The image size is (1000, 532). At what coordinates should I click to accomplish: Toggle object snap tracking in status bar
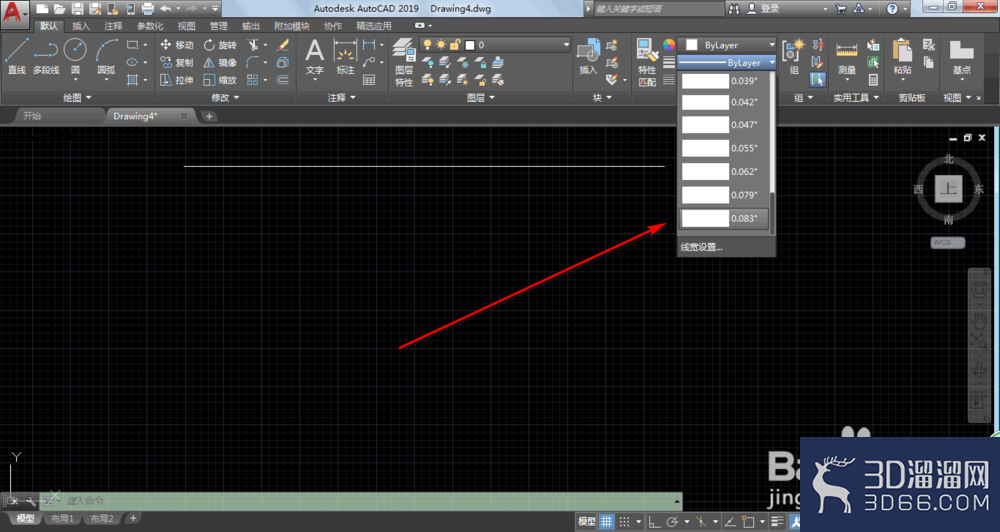[730, 521]
